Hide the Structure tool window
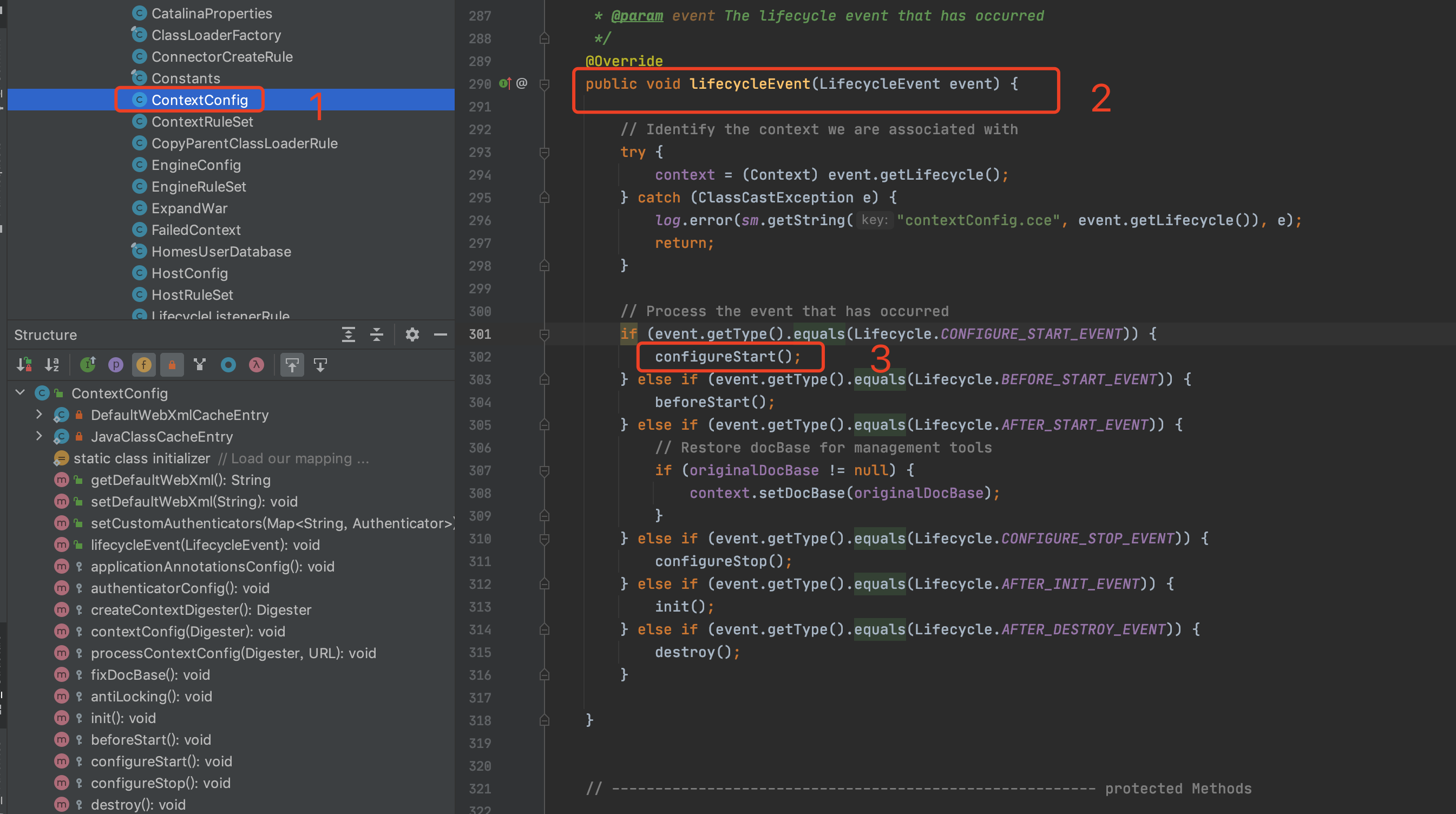The image size is (1456, 814). click(x=440, y=334)
